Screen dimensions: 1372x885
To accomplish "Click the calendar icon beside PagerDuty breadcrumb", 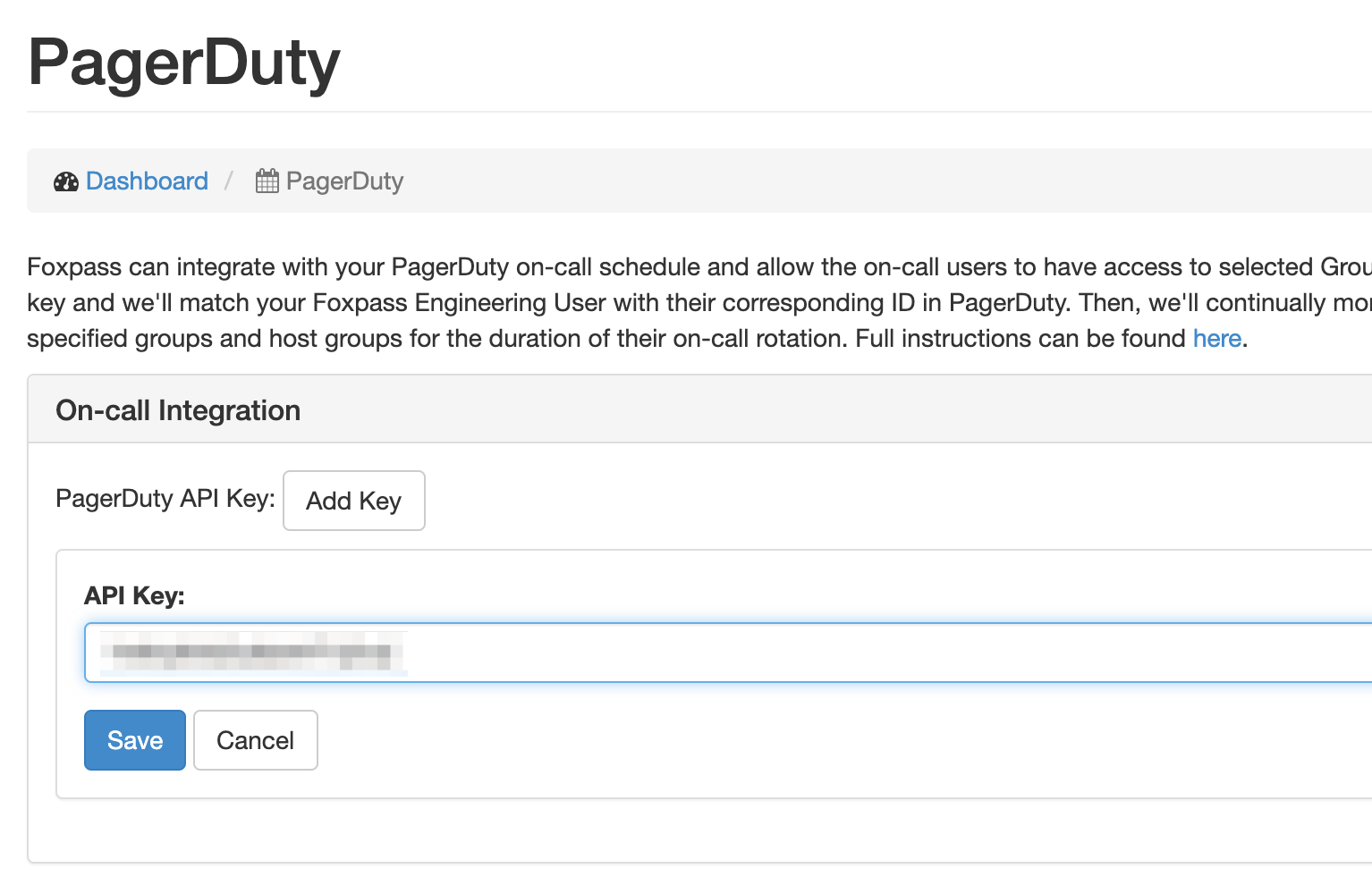I will (x=267, y=181).
